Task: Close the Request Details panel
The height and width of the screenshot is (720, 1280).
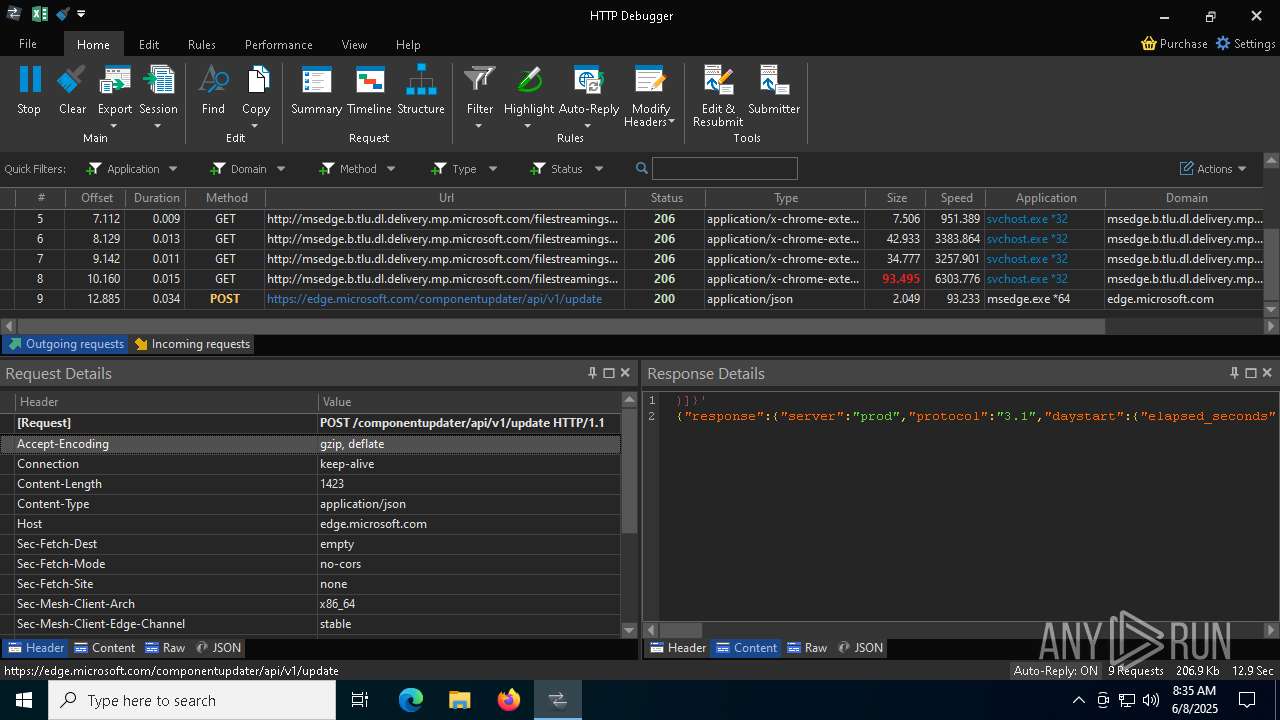Action: coord(625,373)
